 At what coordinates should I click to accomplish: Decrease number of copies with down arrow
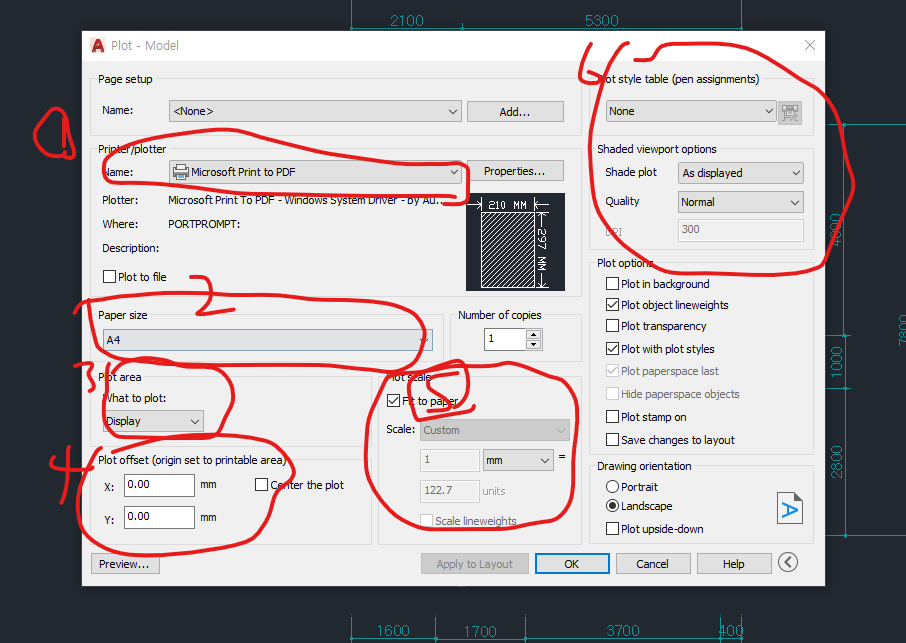(533, 344)
